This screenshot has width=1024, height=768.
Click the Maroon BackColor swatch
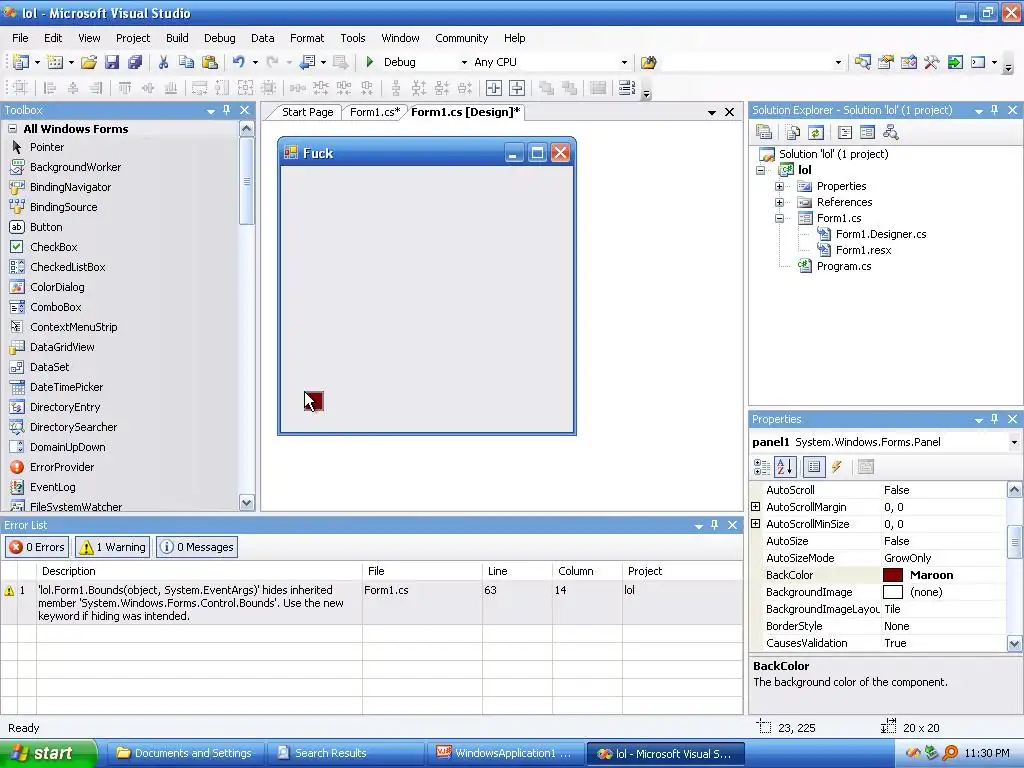pos(893,575)
